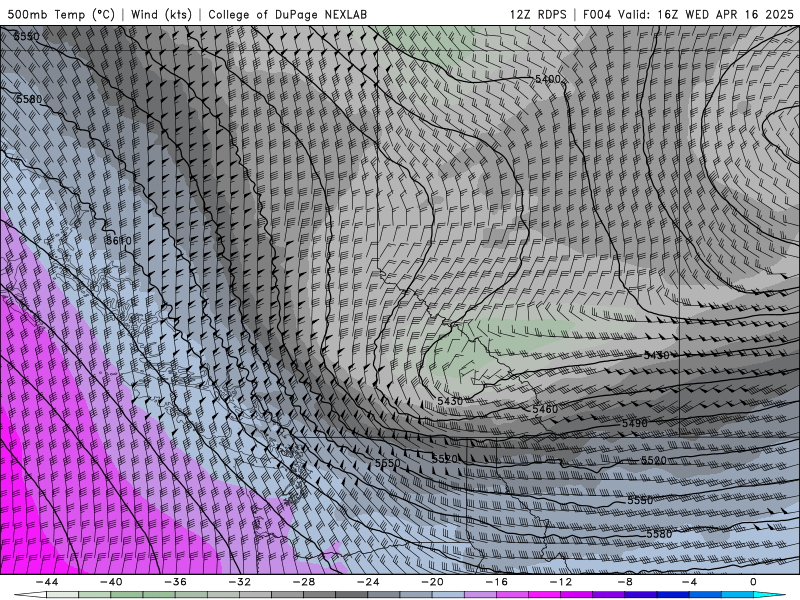Screen dimensions: 800x600
Task: Click the 'F004 Valid: 16Z WED APR 16 2025' text
Action: 688,14
